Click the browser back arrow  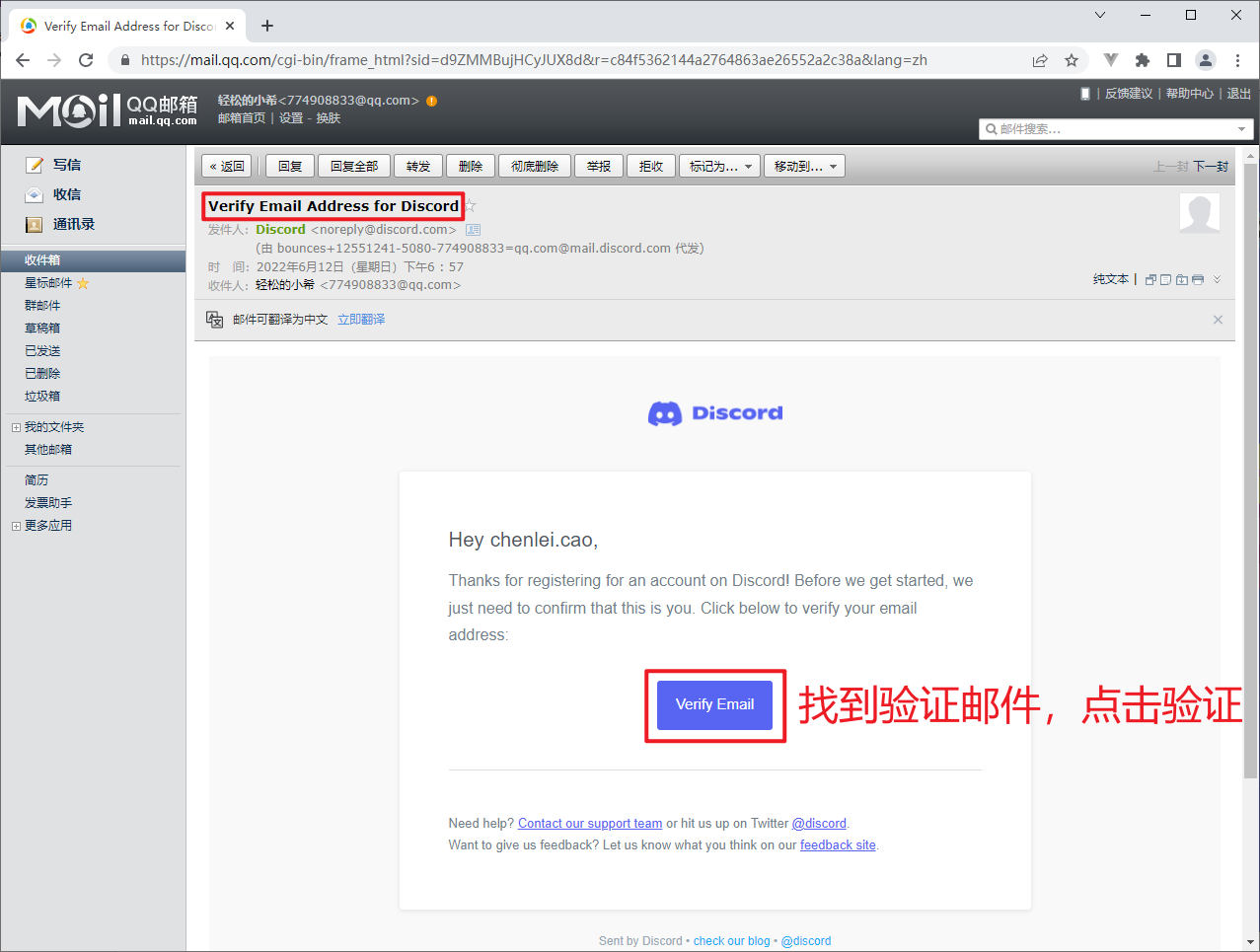(x=23, y=60)
